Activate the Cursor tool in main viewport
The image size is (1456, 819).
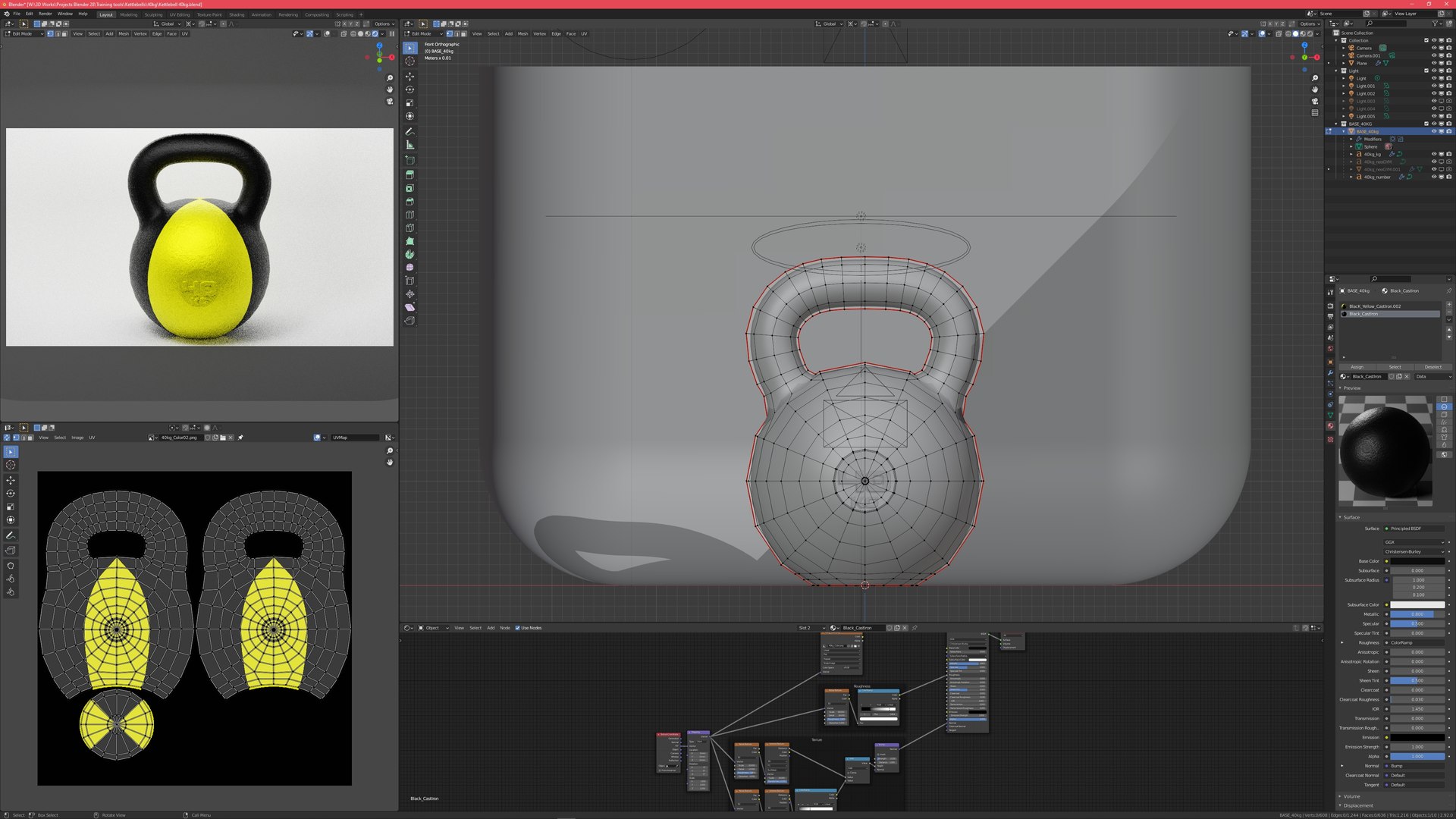409,61
